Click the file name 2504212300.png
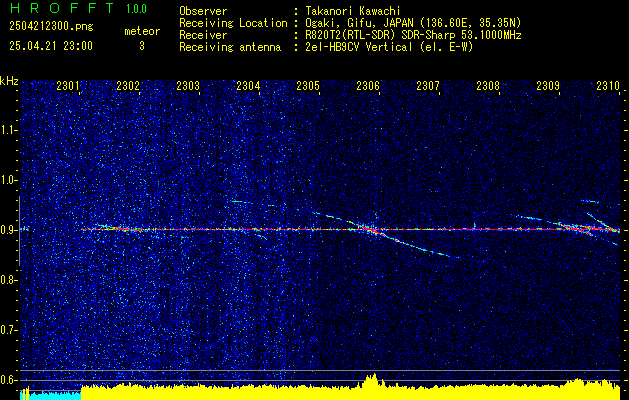This screenshot has width=629, height=400. pos(51,27)
